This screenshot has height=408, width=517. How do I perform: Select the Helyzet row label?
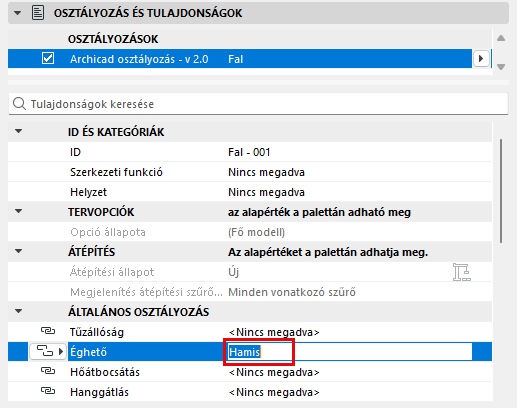[x=88, y=192]
